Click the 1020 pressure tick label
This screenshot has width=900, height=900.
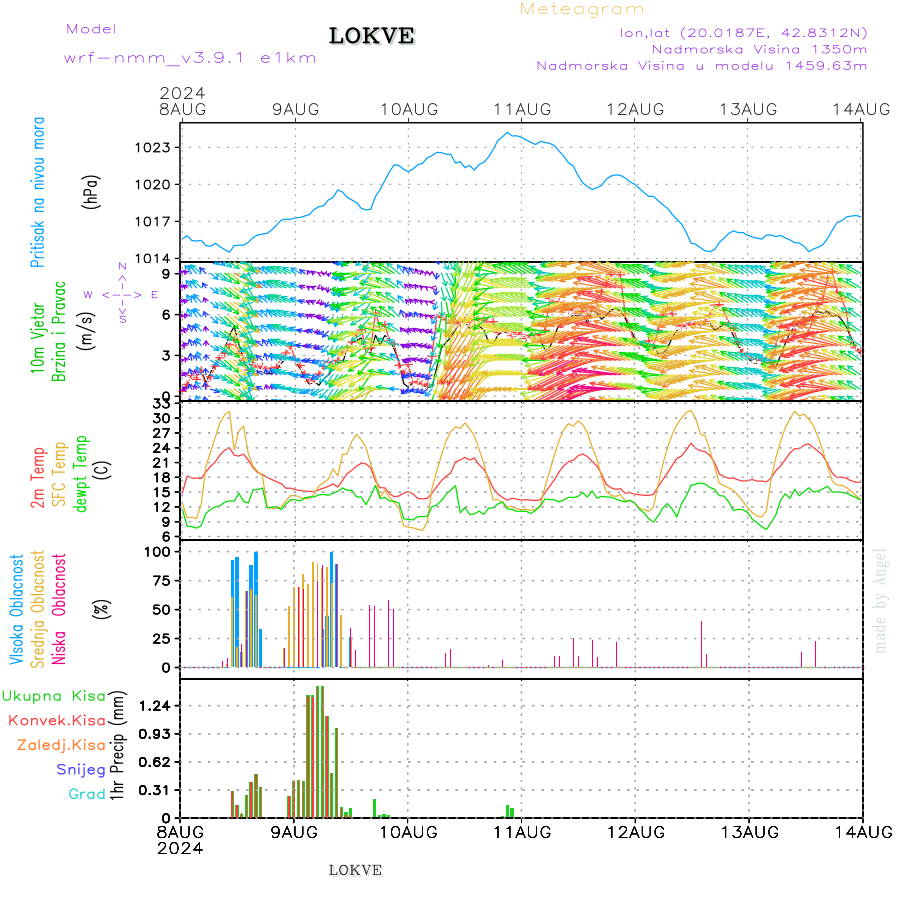152,185
